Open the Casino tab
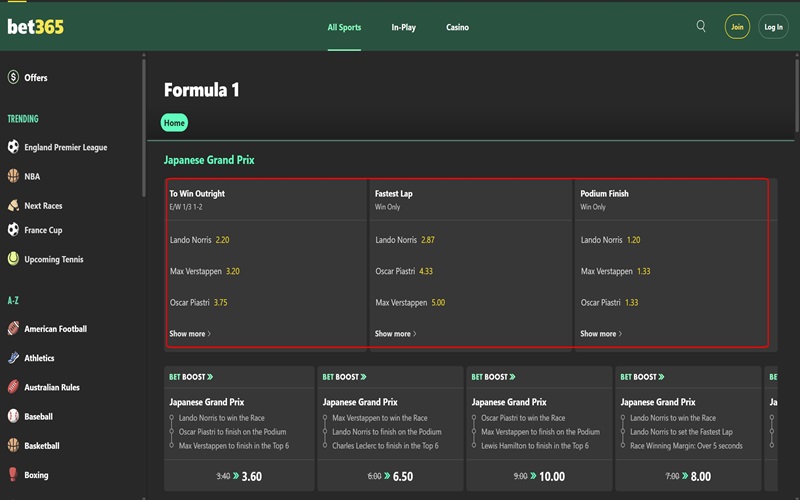This screenshot has width=800, height=500. pos(458,28)
